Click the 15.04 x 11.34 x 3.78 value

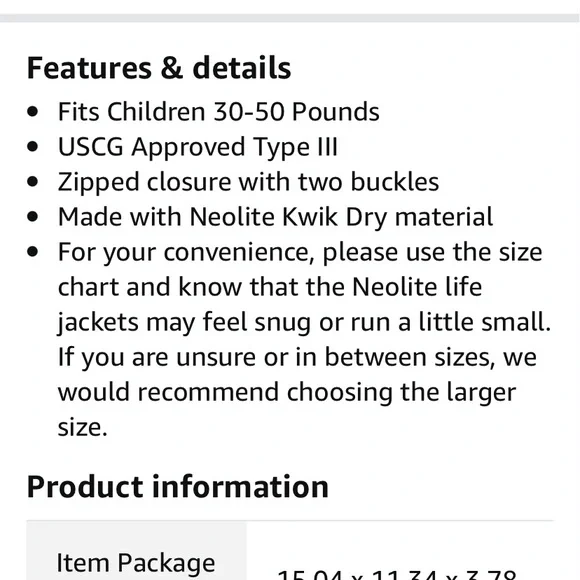(397, 574)
